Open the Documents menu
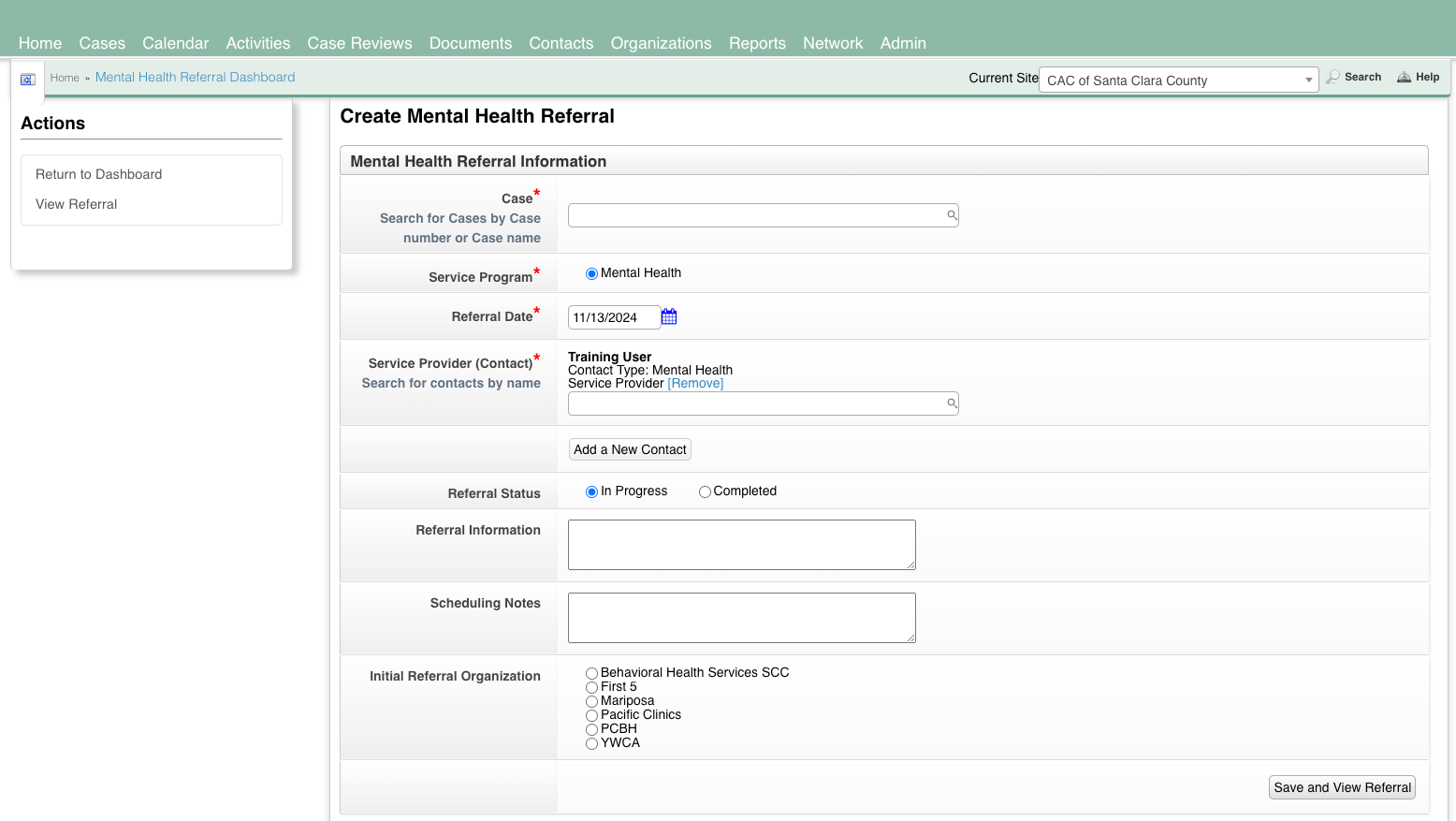The width and height of the screenshot is (1456, 821). click(x=471, y=43)
